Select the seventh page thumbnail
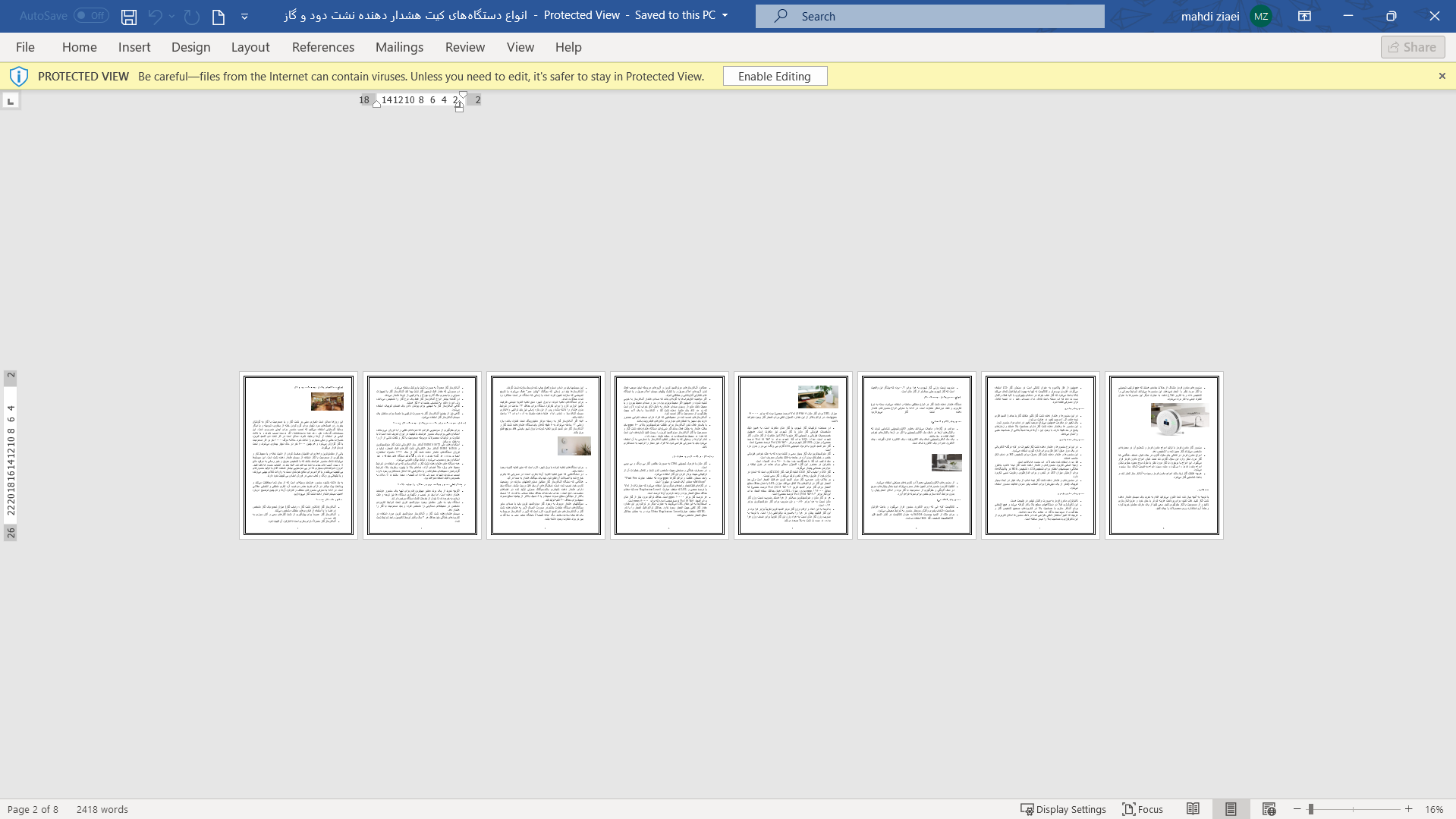Image resolution: width=1456 pixels, height=819 pixels. coord(1040,455)
